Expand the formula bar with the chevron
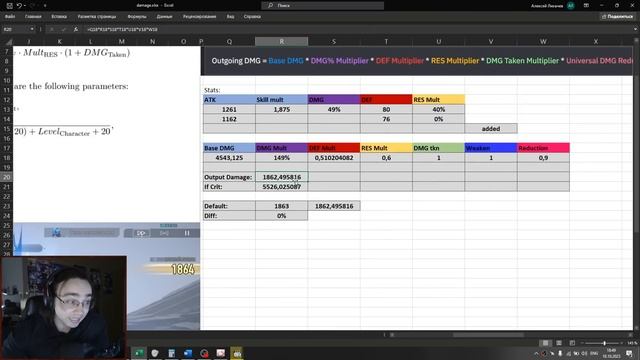 point(635,29)
